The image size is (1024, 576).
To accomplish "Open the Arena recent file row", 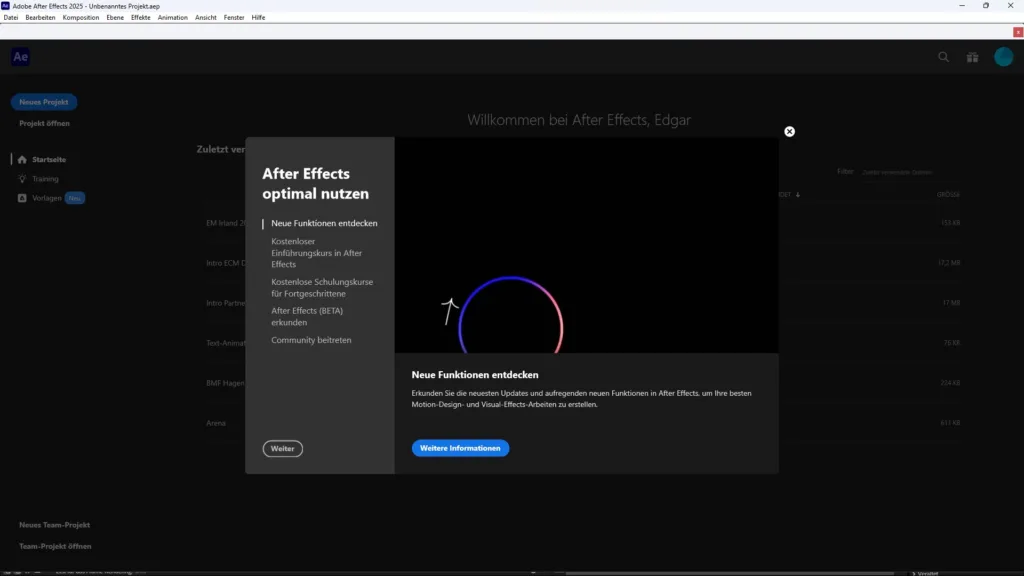I will coord(216,423).
